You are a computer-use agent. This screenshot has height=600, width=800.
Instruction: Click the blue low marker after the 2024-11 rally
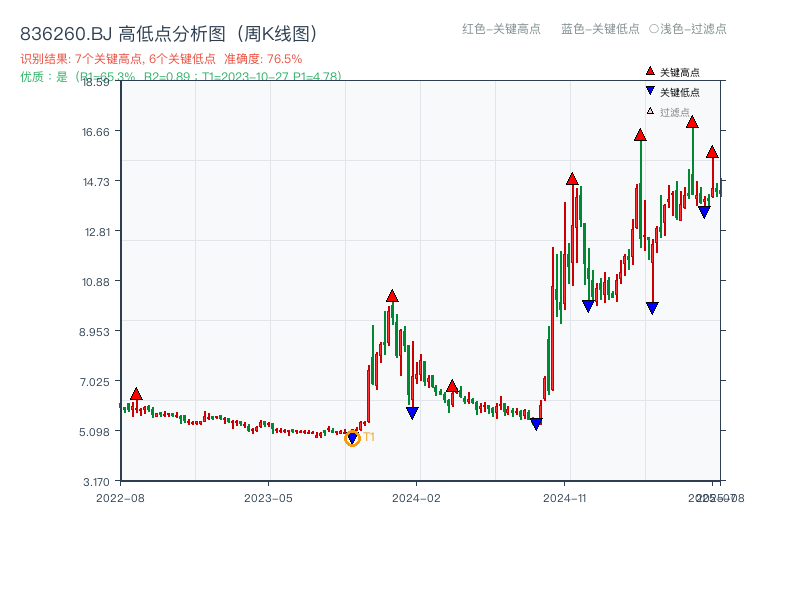pos(587,305)
